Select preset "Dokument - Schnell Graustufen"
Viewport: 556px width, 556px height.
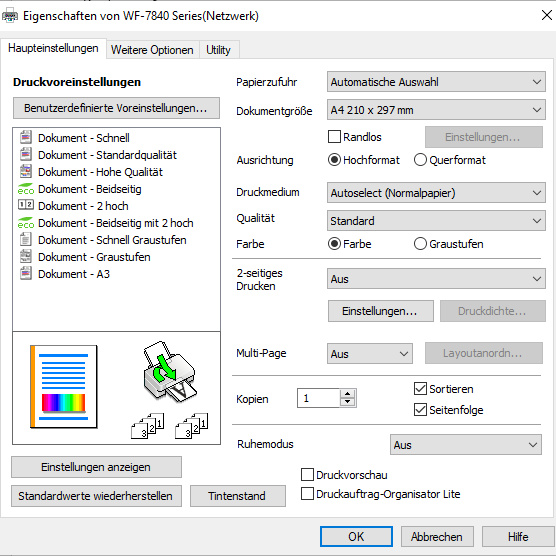[112, 240]
